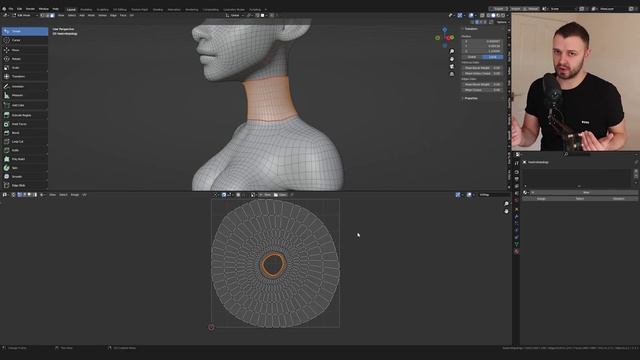This screenshot has height=360, width=640.
Task: Select the Measure tool
Action: click(x=24, y=95)
